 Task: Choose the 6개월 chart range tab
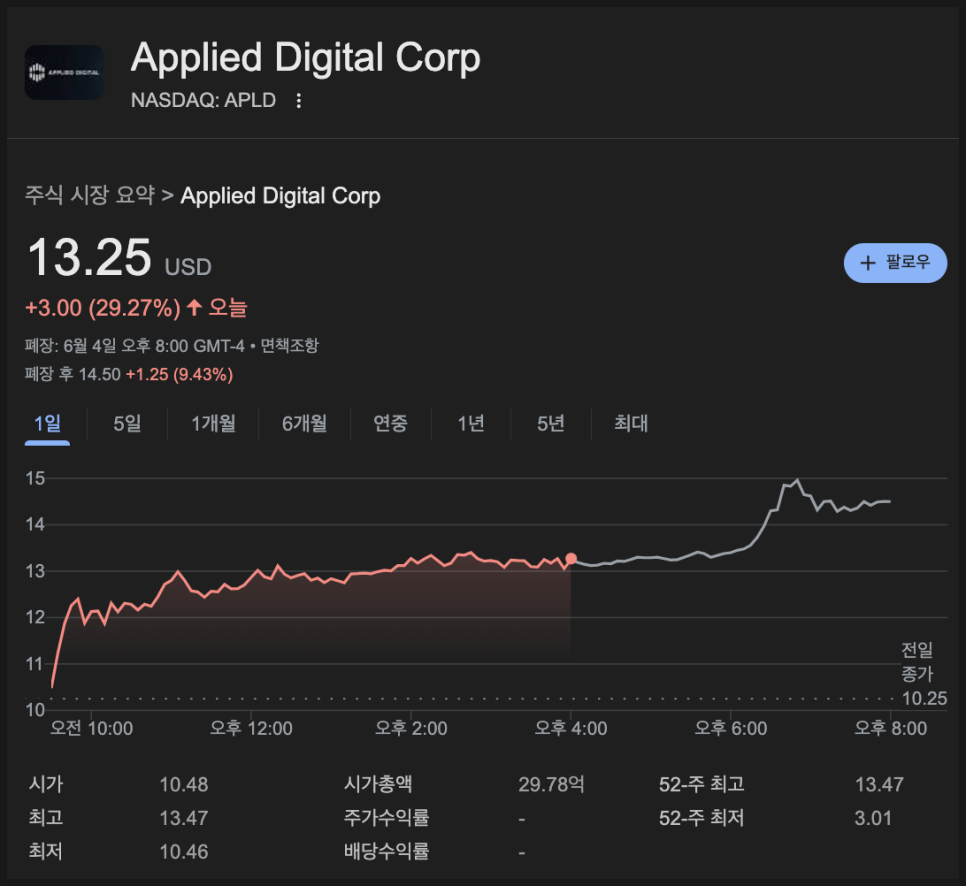(304, 424)
